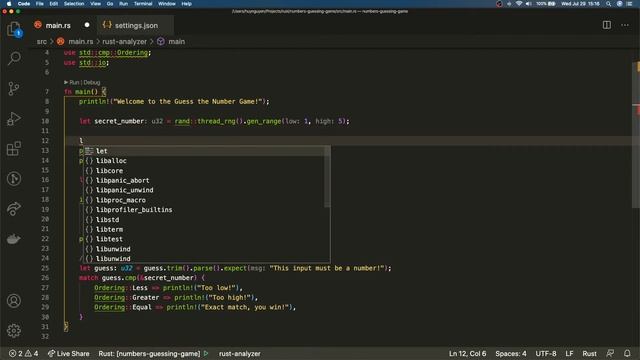Viewport: 640px width, 360px height.
Task: Click the main.rs breadcrumb
Action: tap(80, 42)
